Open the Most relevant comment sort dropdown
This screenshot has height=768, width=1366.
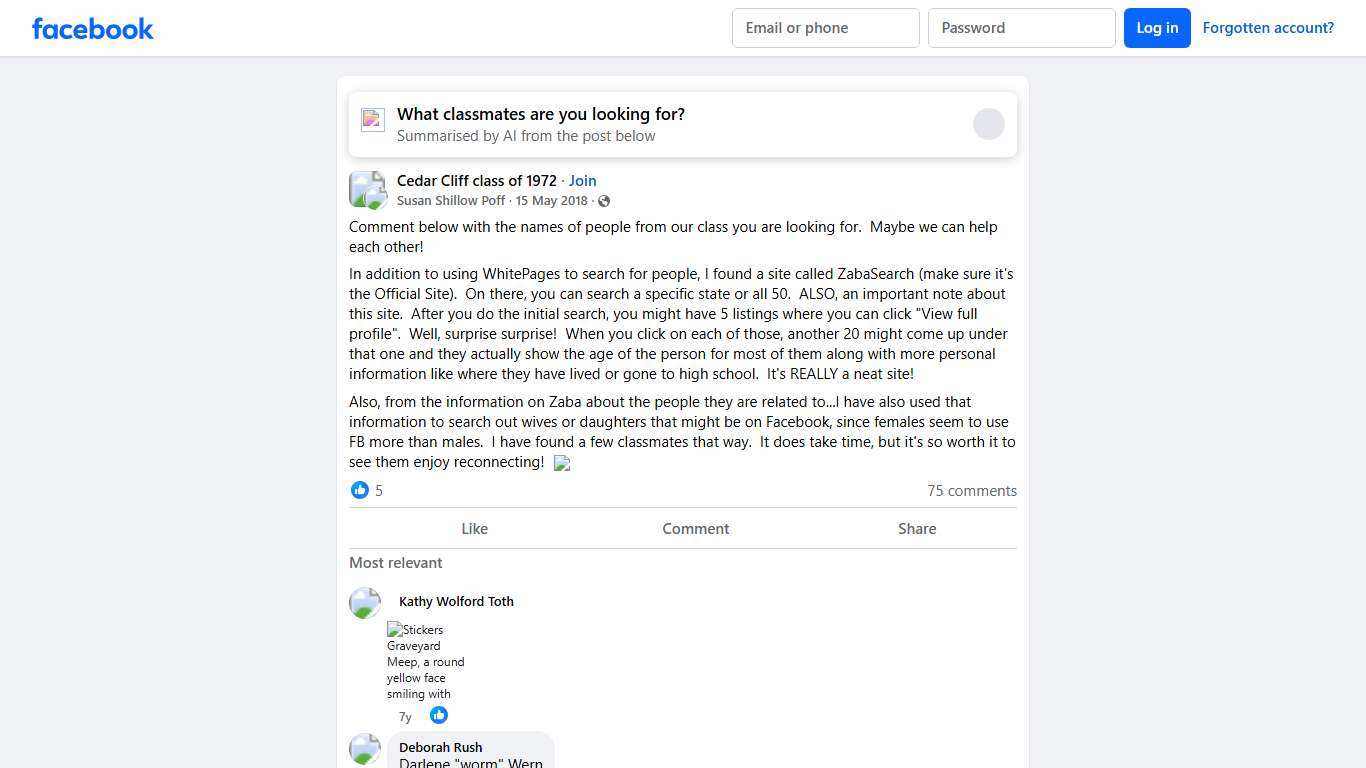point(396,563)
